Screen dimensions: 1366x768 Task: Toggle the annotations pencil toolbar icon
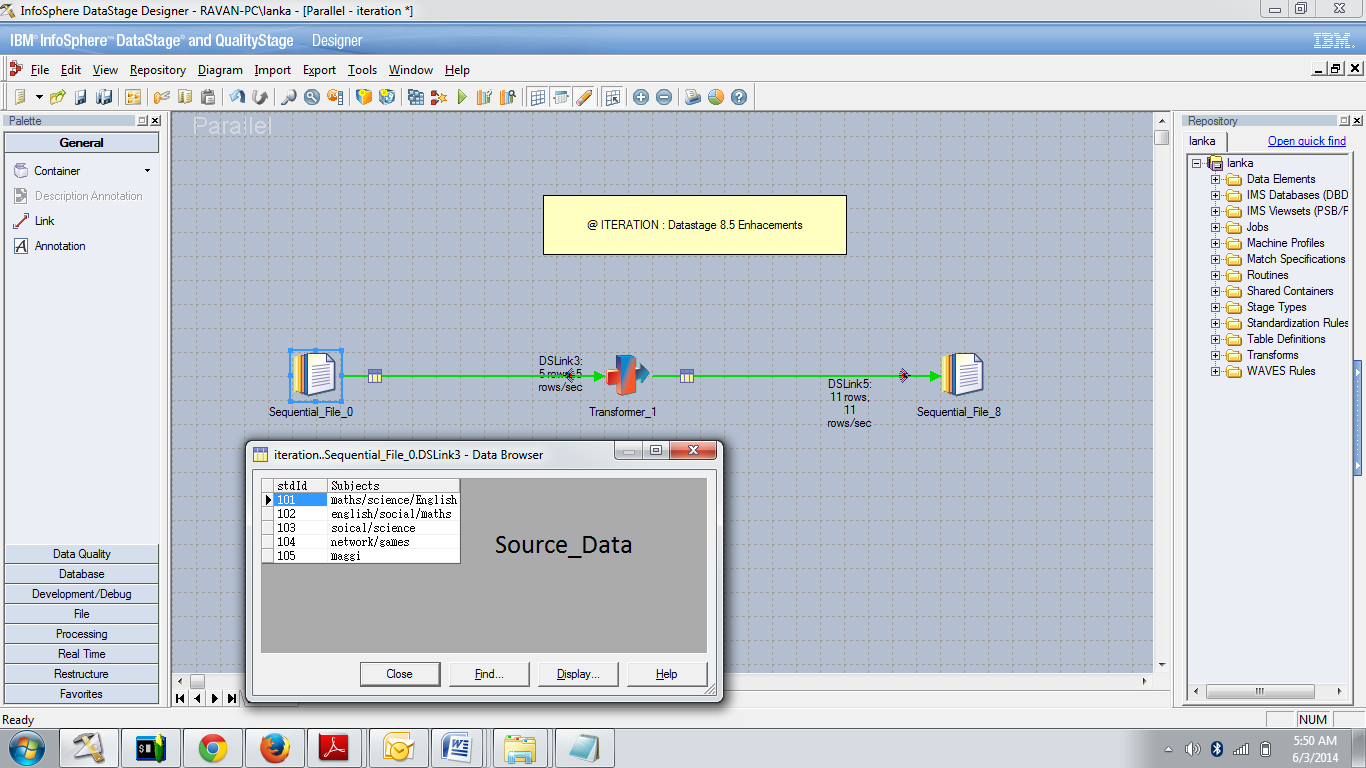(585, 97)
